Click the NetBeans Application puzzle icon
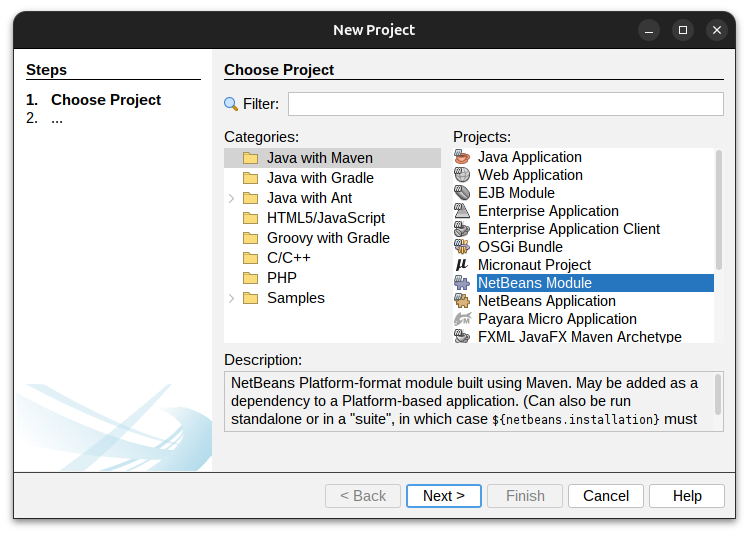 point(462,301)
